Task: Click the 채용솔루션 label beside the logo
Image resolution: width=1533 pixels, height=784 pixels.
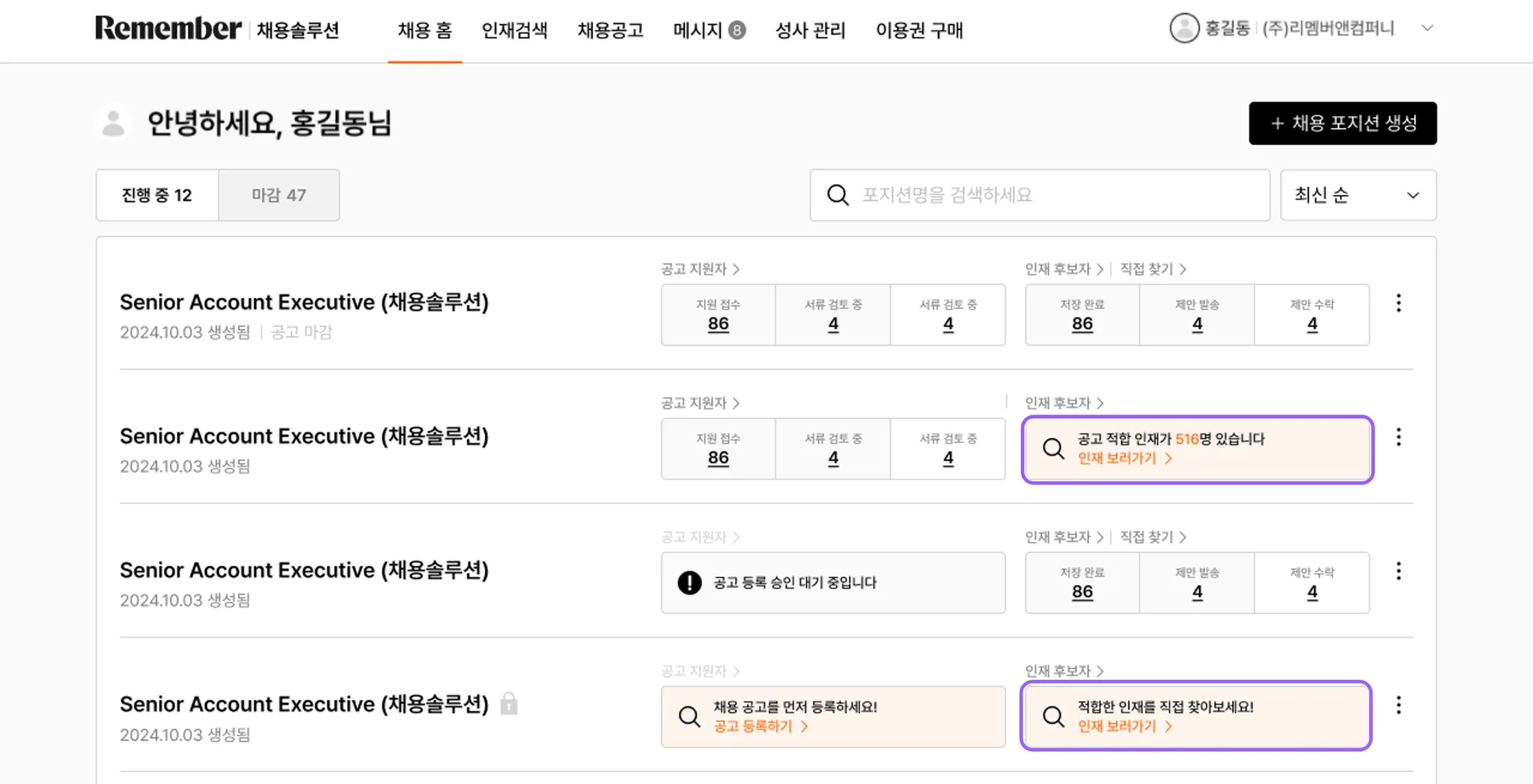Action: pos(298,31)
